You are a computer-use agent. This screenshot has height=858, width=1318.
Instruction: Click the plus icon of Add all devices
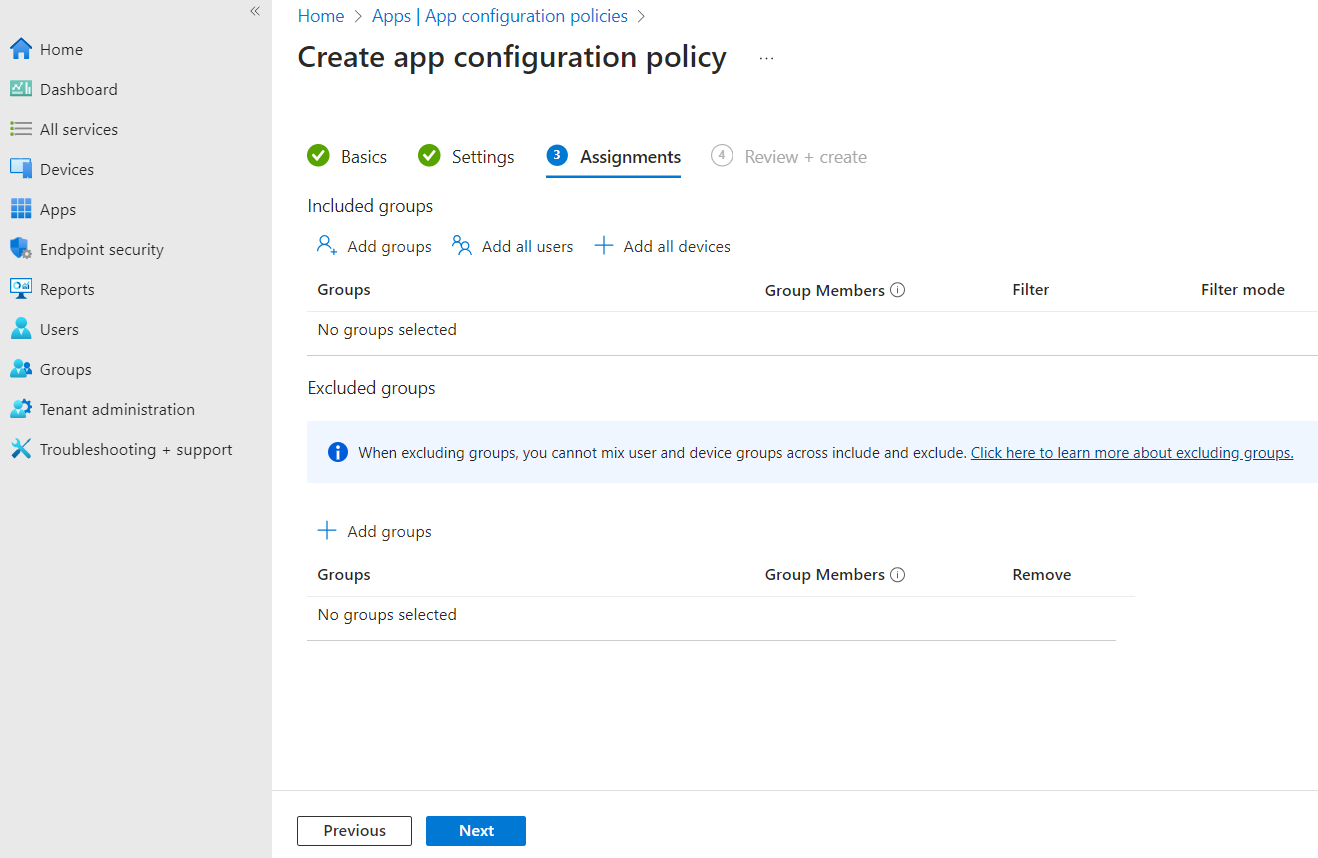tap(603, 245)
